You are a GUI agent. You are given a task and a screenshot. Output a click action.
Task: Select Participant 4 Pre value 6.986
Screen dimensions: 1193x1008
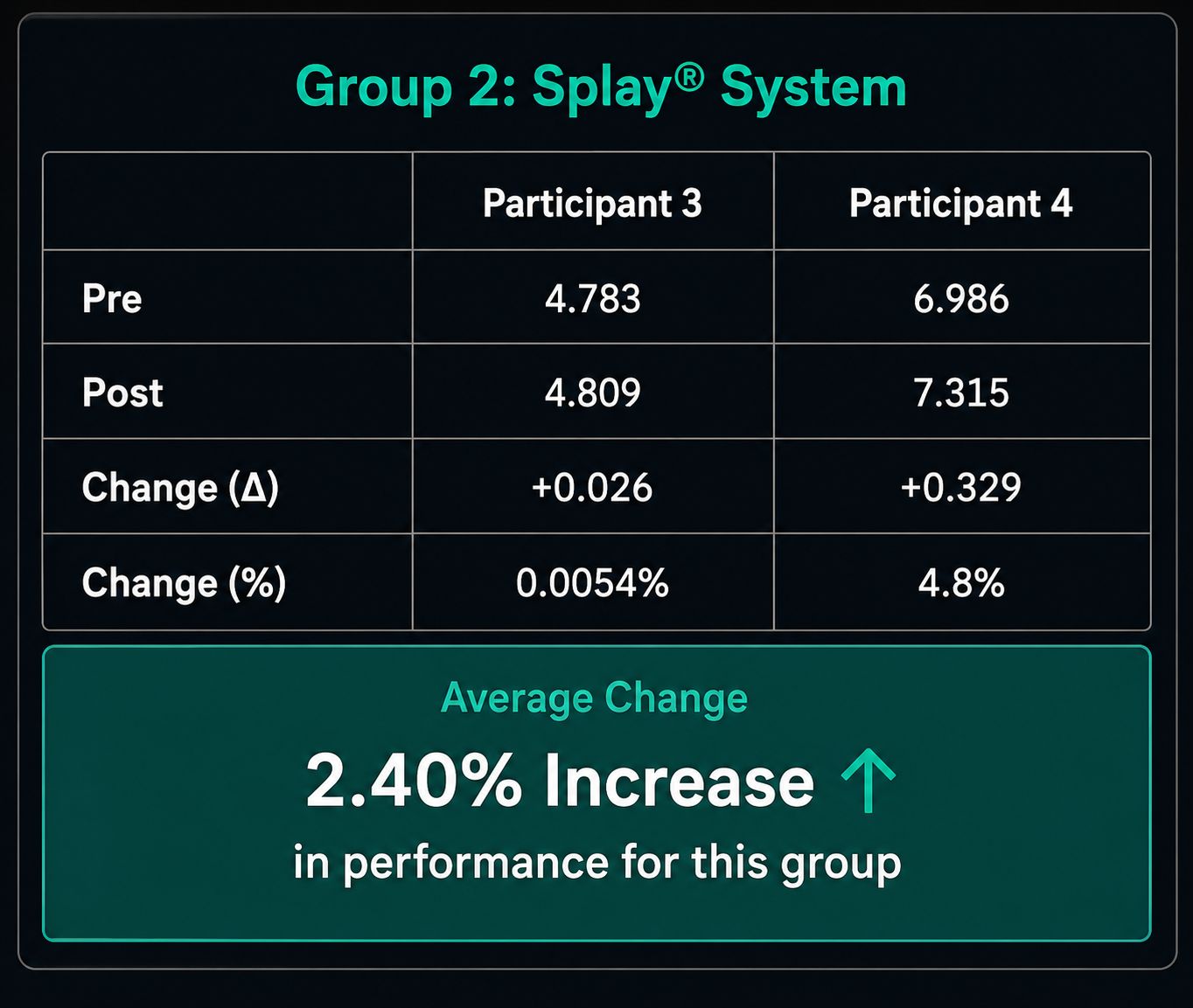point(961,299)
